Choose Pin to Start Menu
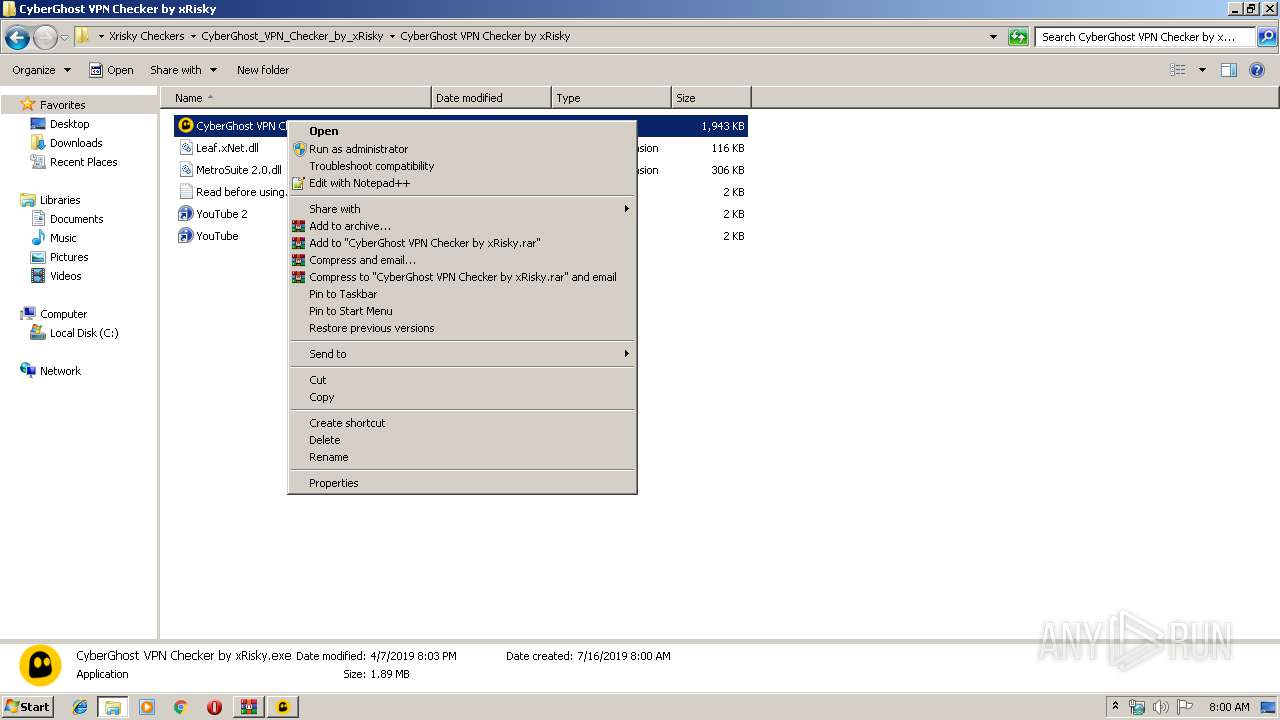Viewport: 1280px width, 720px height. (462, 311)
